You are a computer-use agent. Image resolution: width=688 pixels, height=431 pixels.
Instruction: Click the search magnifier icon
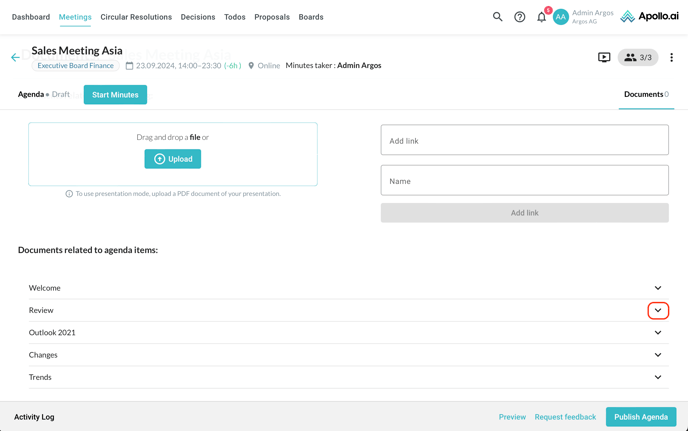tap(497, 17)
